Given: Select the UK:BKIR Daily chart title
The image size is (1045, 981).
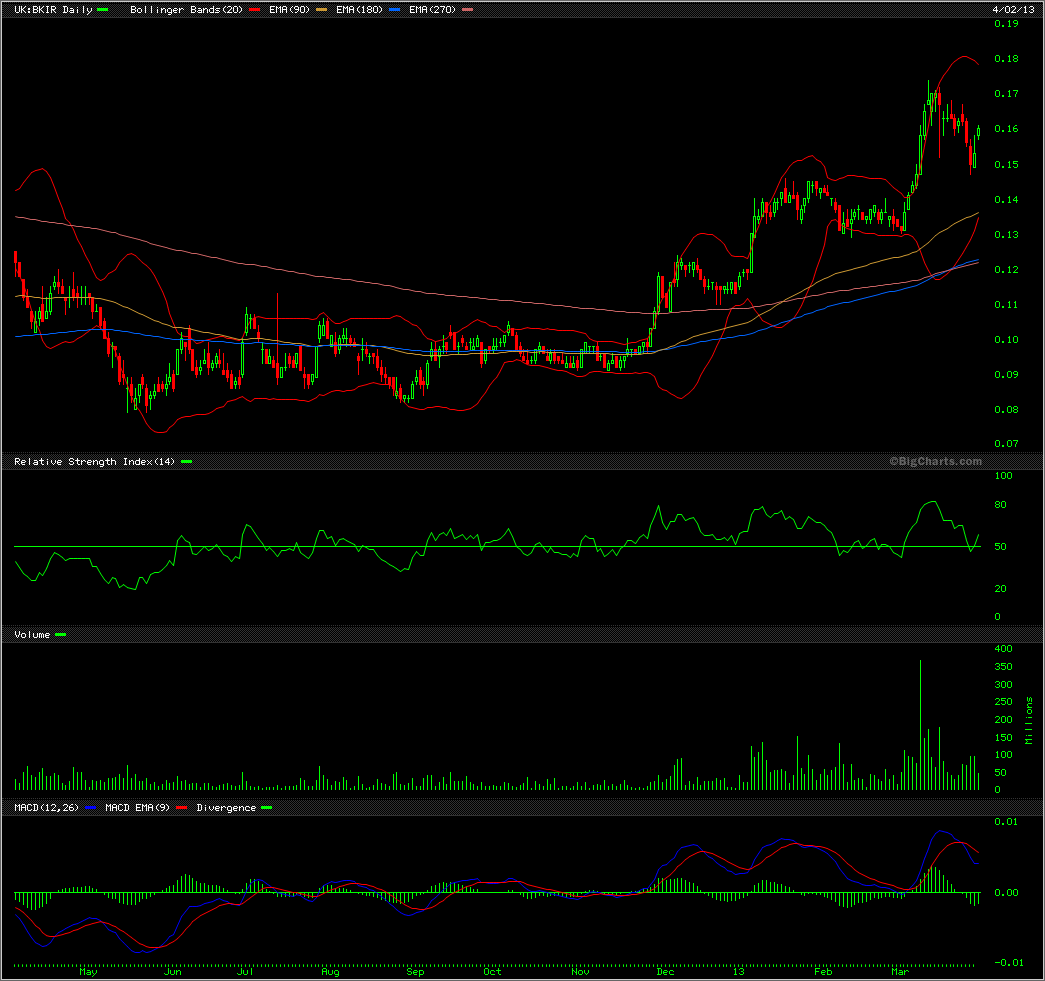Looking at the screenshot, I should (53, 10).
